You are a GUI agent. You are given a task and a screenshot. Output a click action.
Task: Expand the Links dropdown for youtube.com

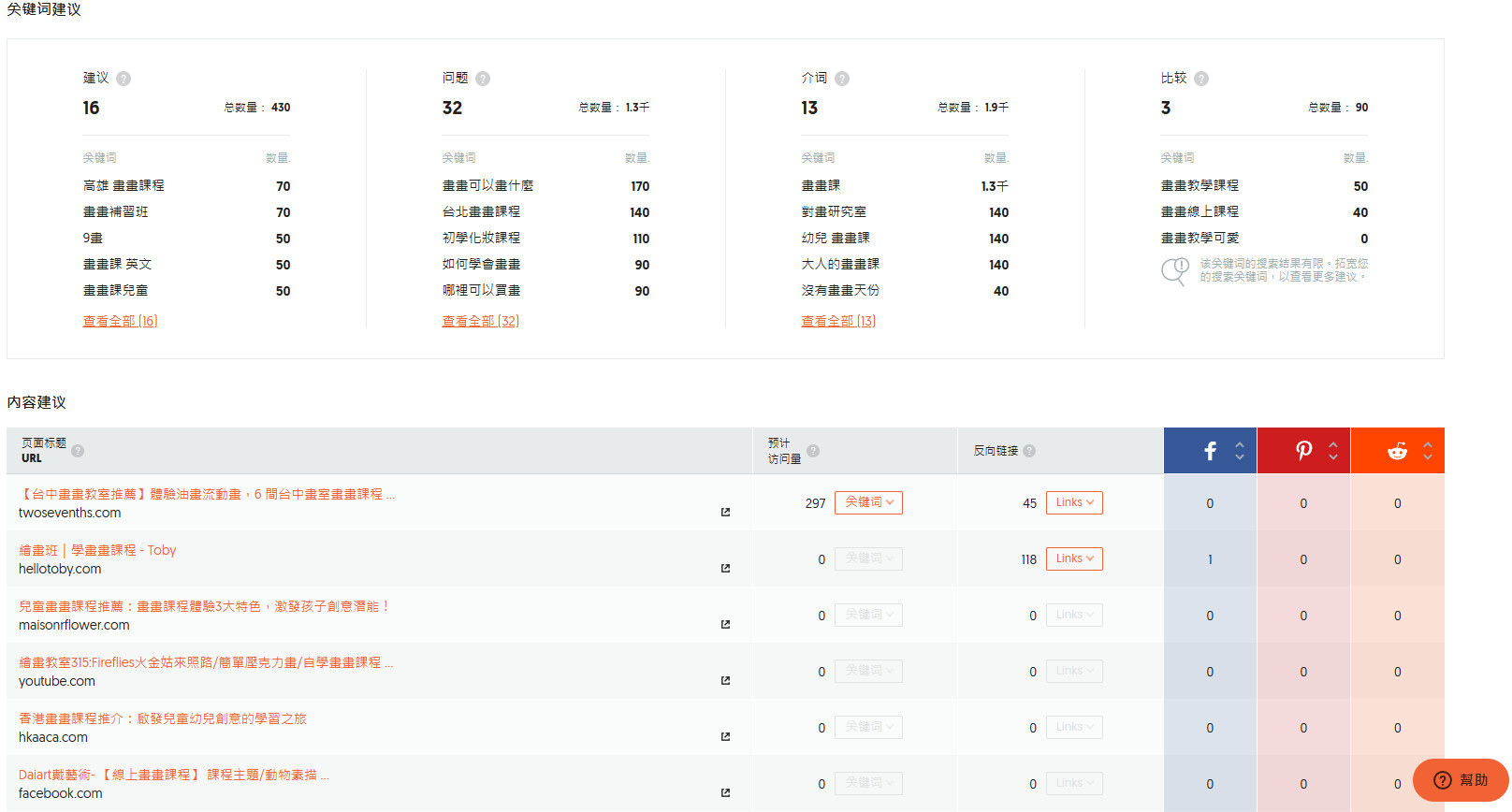pos(1074,671)
